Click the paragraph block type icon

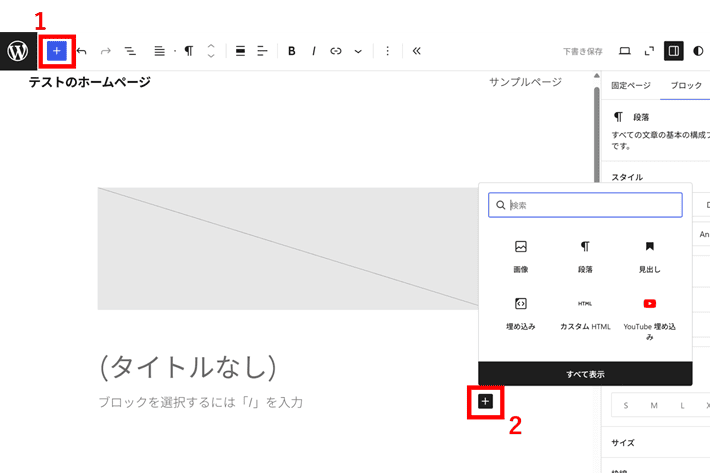(189, 51)
